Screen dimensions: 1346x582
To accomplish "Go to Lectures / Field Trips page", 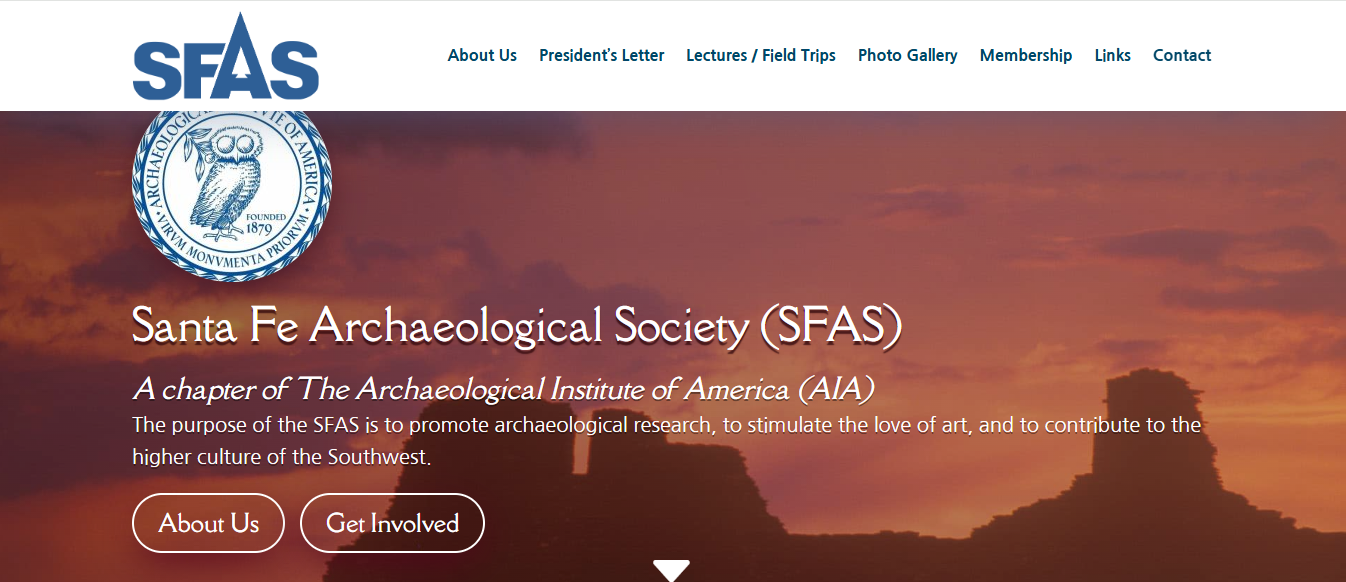I will [760, 55].
